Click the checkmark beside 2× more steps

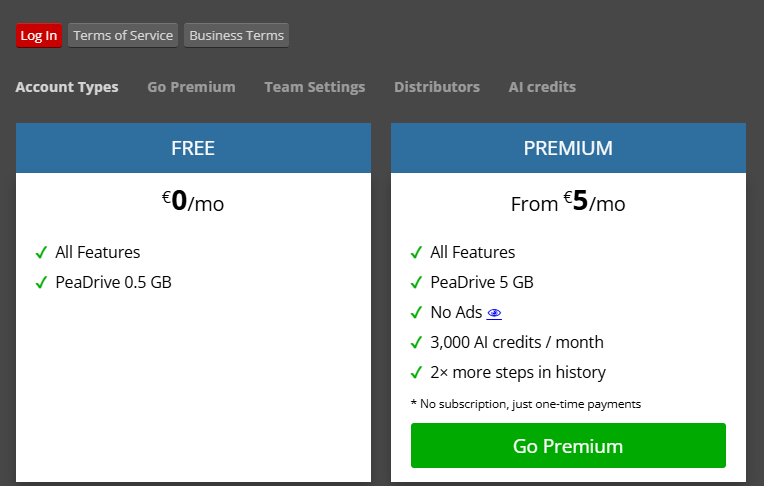click(416, 372)
